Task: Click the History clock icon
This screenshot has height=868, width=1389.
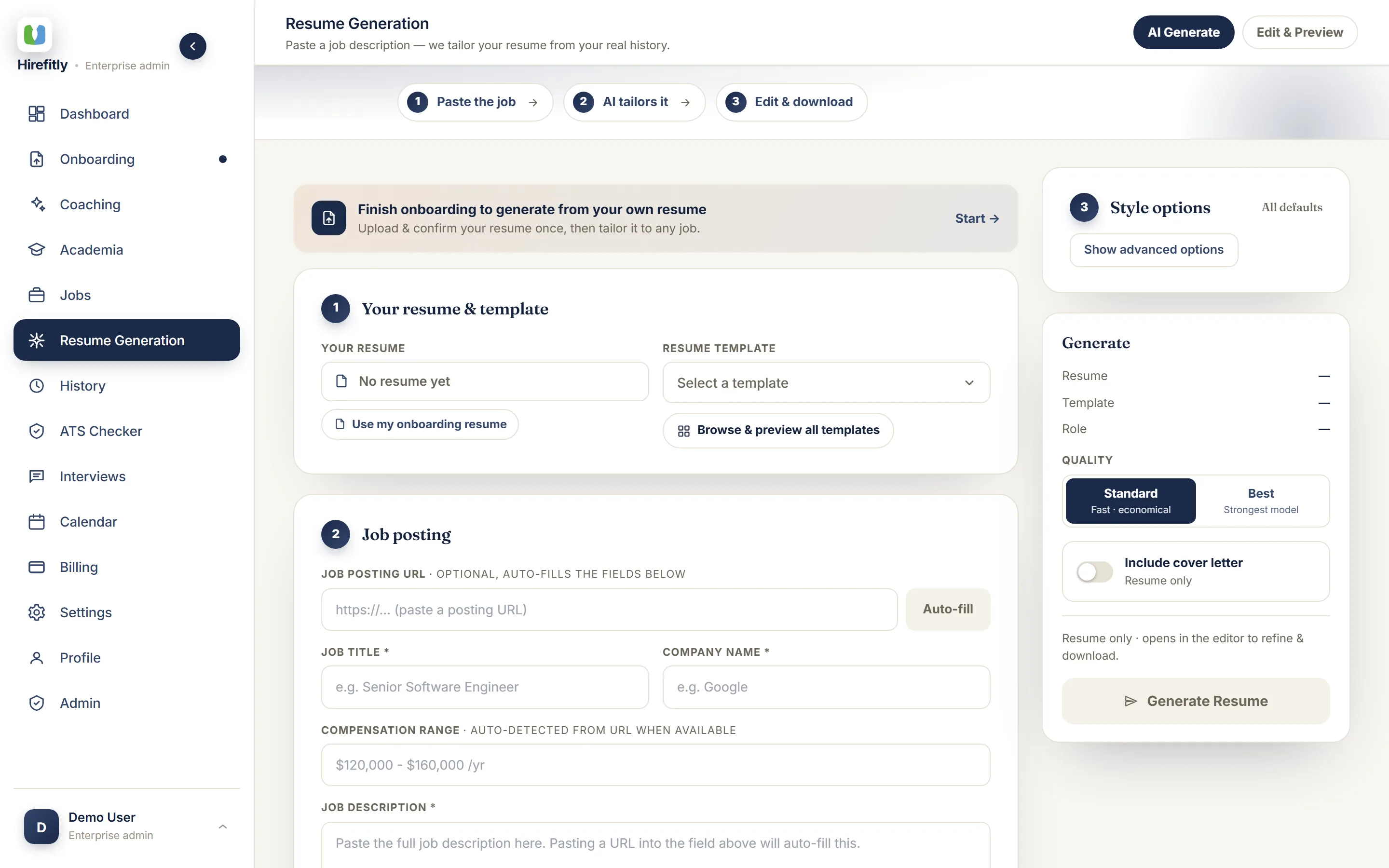Action: [x=37, y=386]
